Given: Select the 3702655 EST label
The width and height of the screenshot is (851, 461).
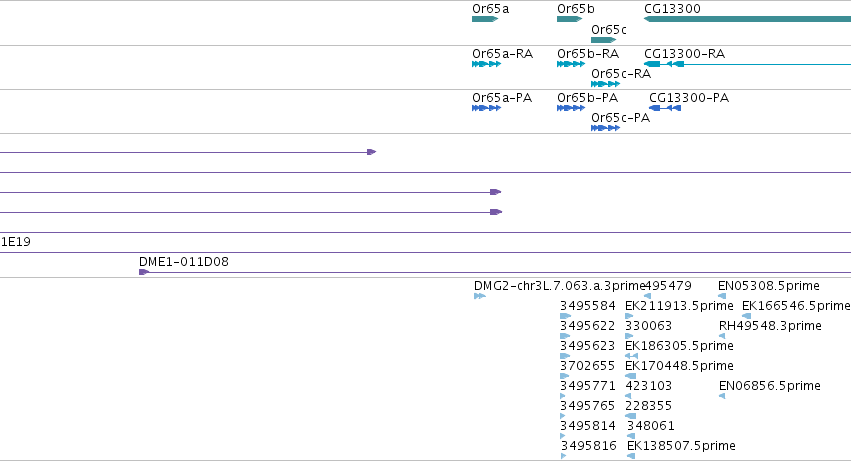Looking at the screenshot, I should [588, 366].
